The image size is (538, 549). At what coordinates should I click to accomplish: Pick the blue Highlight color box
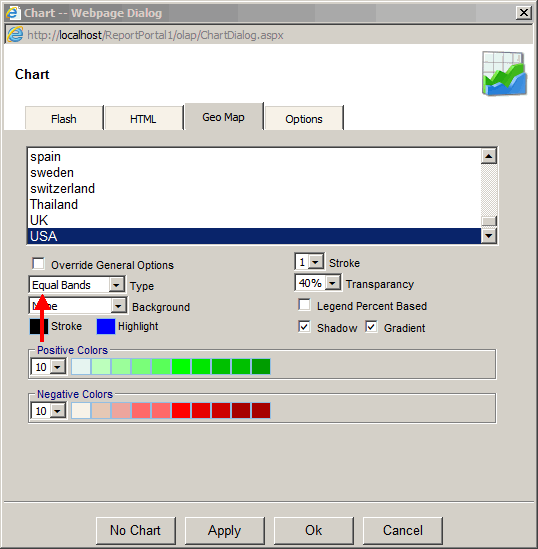106,326
